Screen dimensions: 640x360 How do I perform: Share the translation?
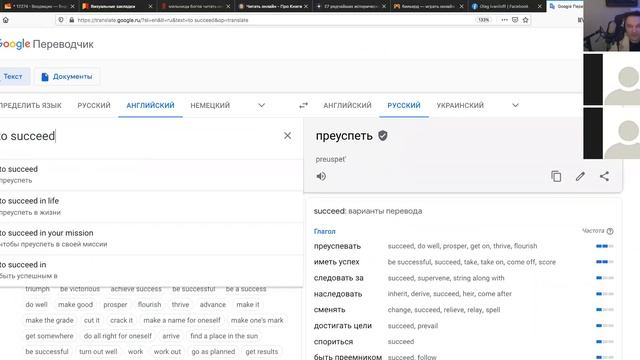coord(604,176)
